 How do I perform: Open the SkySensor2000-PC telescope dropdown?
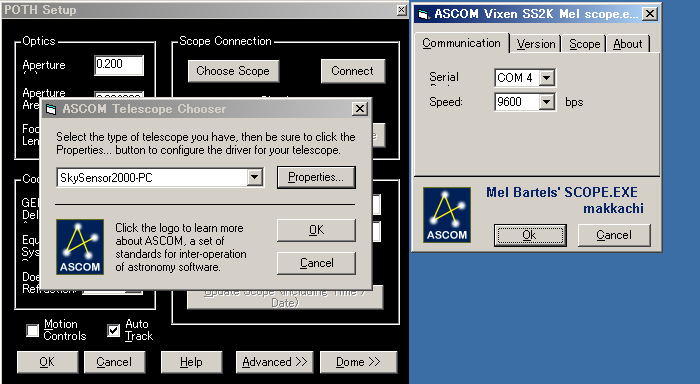(254, 177)
